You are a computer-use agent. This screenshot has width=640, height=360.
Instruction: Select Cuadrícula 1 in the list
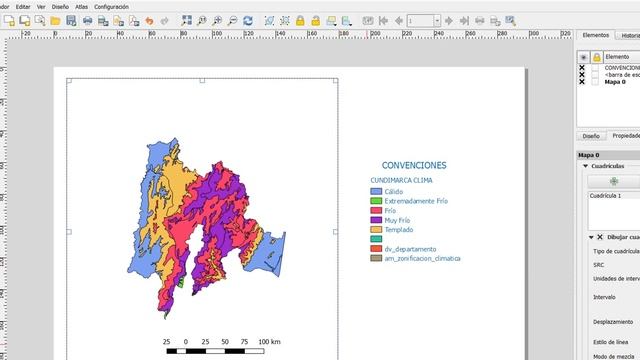[605, 196]
